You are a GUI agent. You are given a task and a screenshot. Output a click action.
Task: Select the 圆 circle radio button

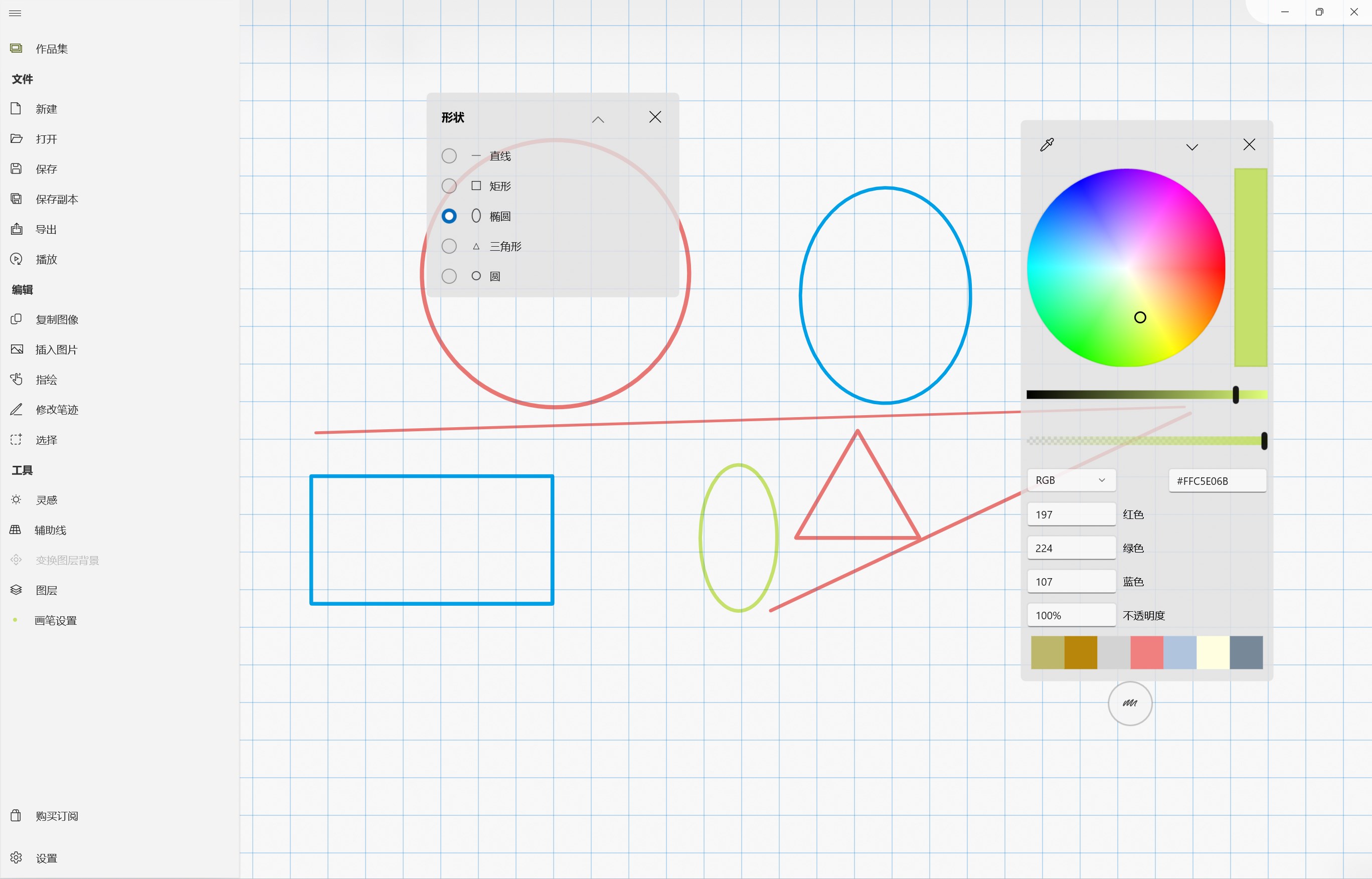pos(449,276)
